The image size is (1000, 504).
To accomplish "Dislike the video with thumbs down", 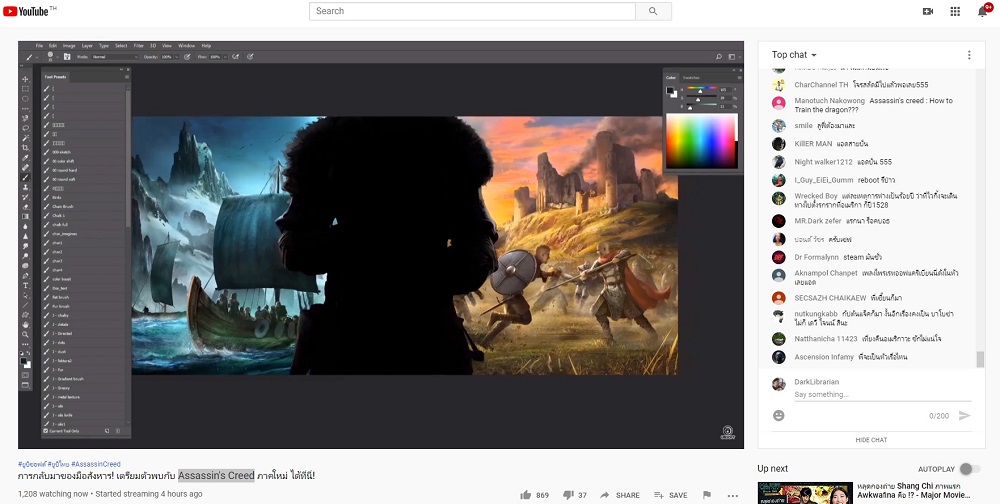I will (568, 495).
